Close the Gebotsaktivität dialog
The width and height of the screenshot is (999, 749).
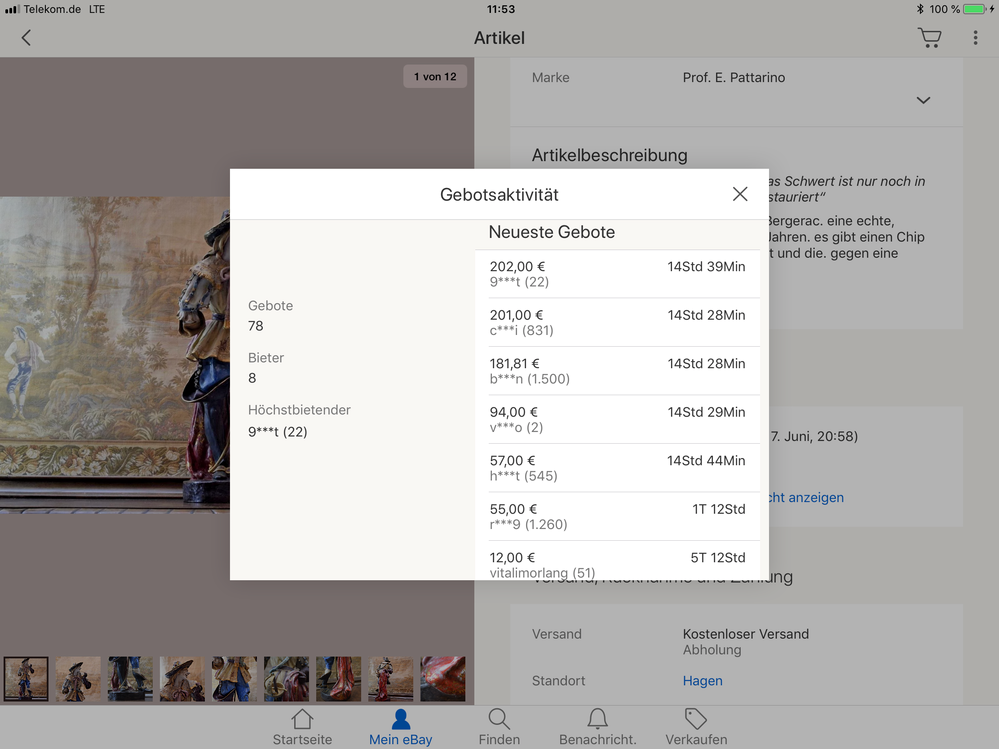[740, 194]
